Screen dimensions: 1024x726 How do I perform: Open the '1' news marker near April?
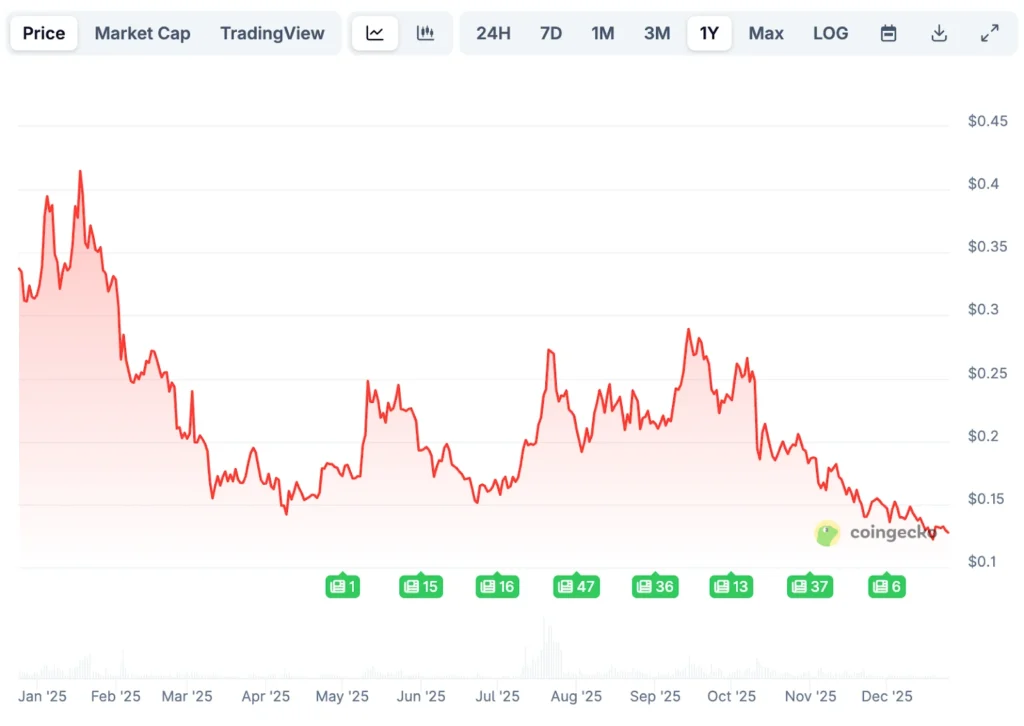(343, 586)
